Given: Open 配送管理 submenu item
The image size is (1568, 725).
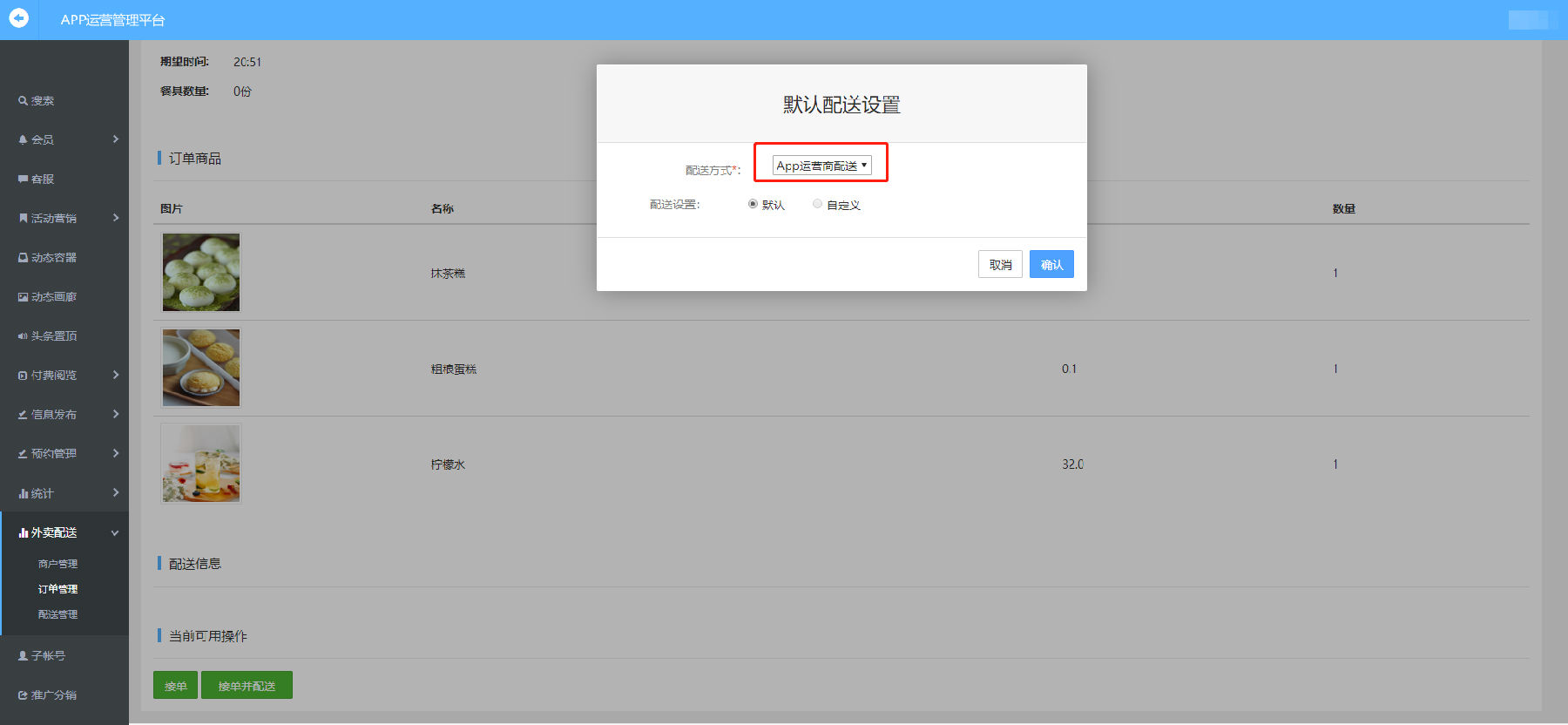Looking at the screenshot, I should (x=57, y=614).
